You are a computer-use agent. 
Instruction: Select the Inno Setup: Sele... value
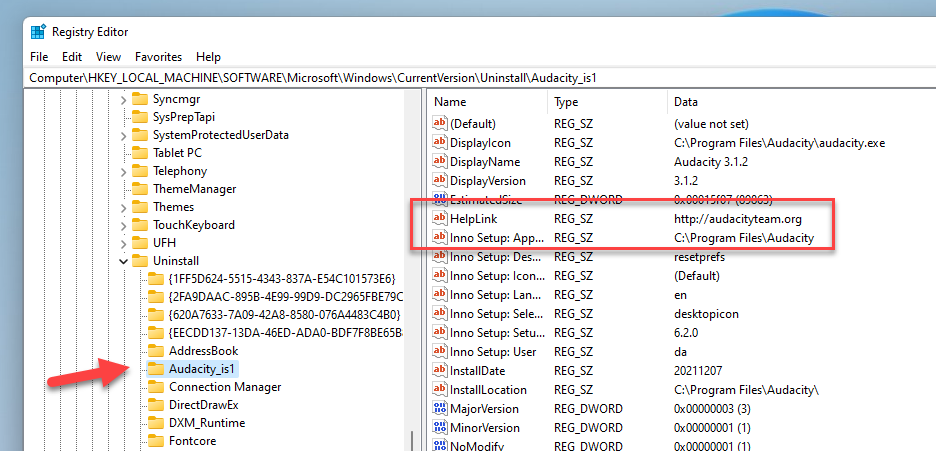coord(497,314)
